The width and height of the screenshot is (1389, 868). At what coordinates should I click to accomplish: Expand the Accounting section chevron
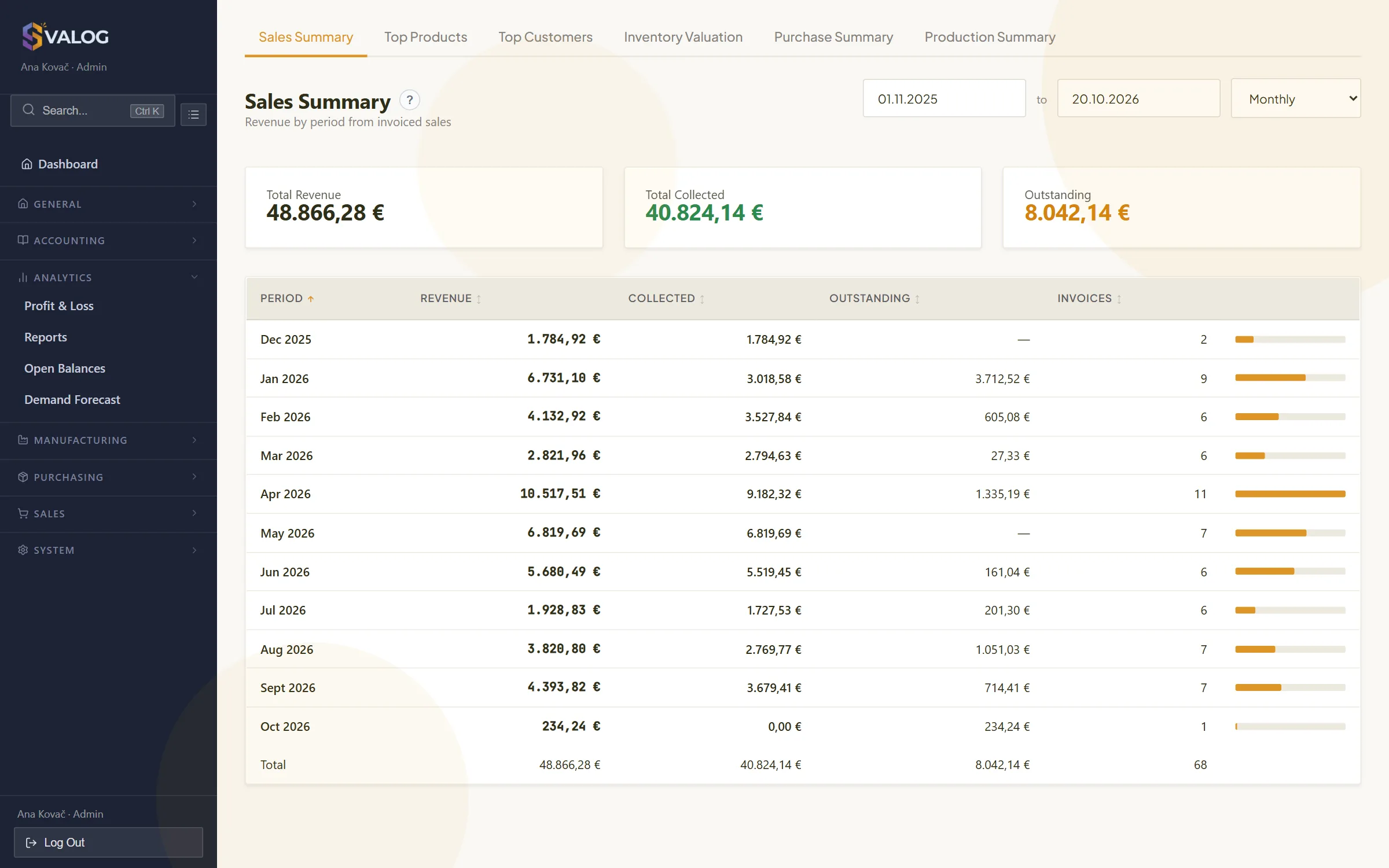click(x=194, y=240)
